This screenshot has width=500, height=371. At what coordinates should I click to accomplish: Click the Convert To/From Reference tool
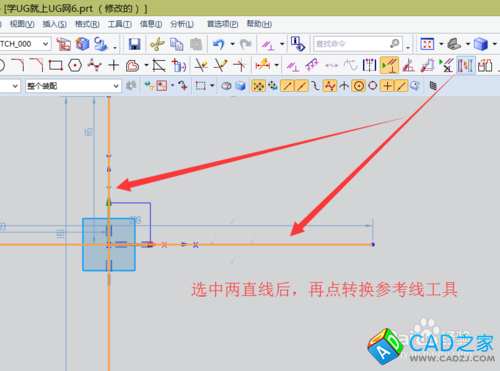[466, 65]
